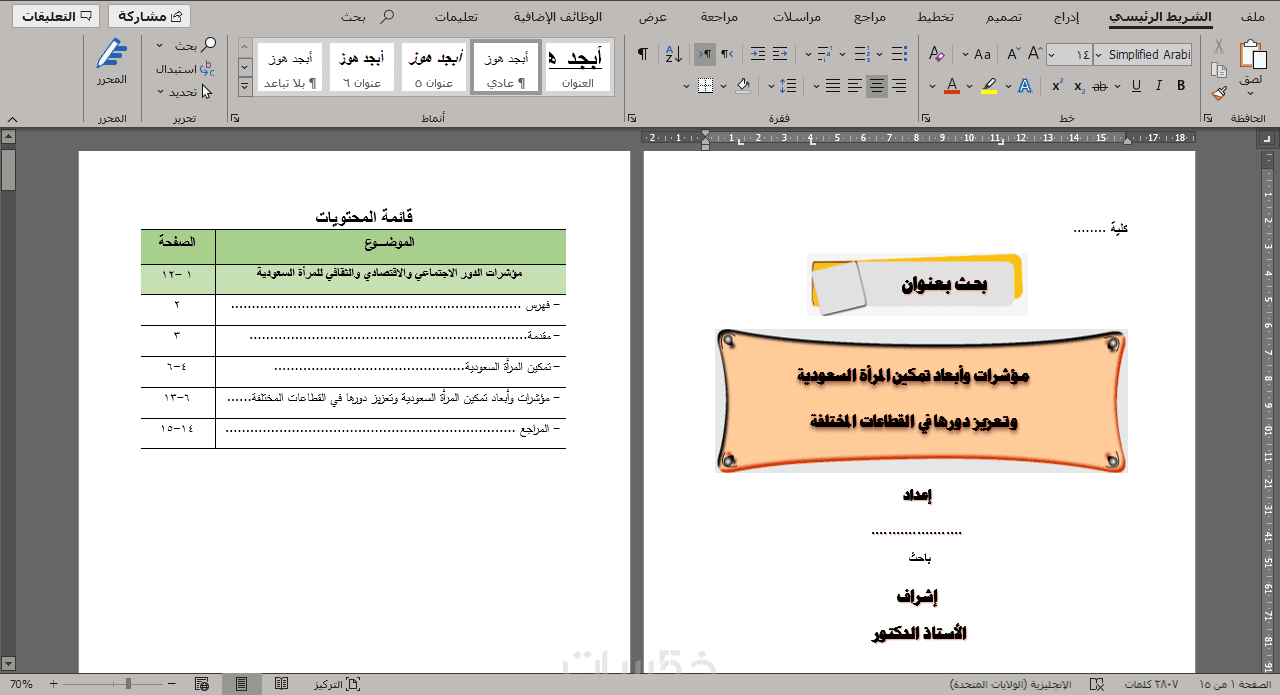Click the search (بحث) box in title bar
The width and height of the screenshot is (1280, 695).
pos(367,17)
